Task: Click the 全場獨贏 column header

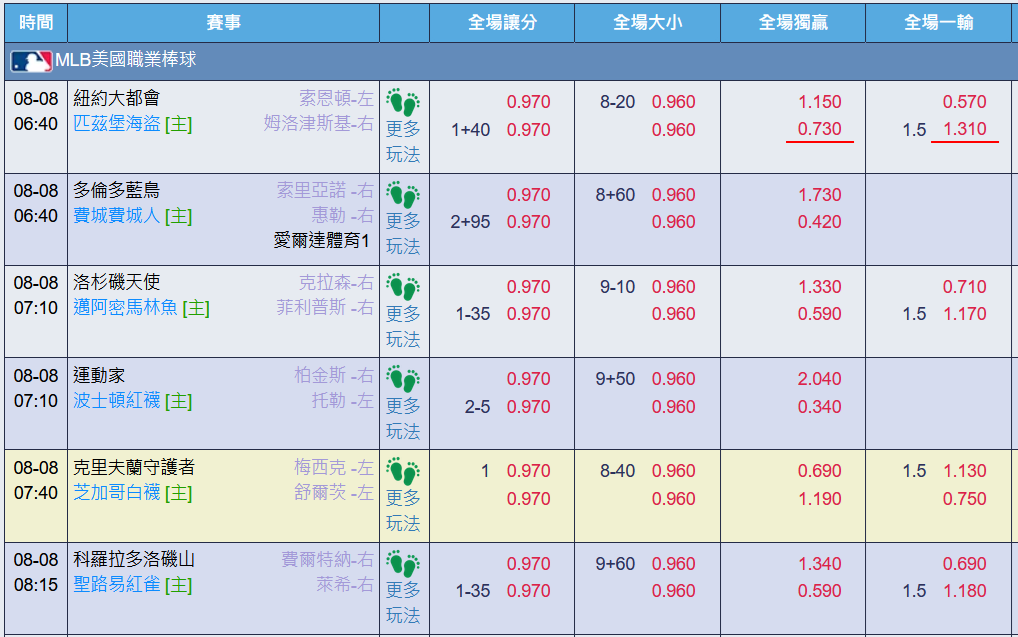Action: click(x=793, y=23)
